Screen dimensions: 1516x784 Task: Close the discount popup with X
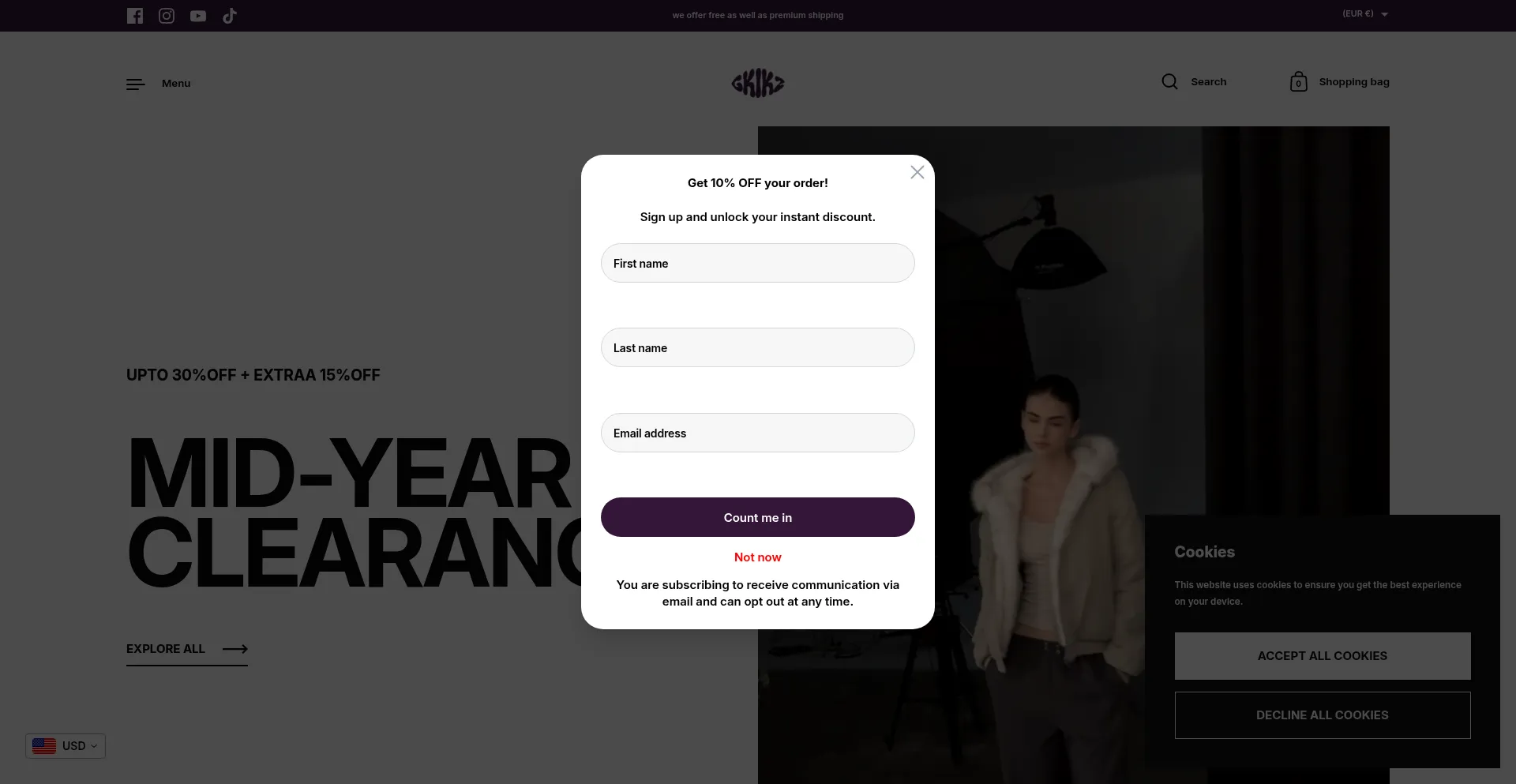click(917, 172)
